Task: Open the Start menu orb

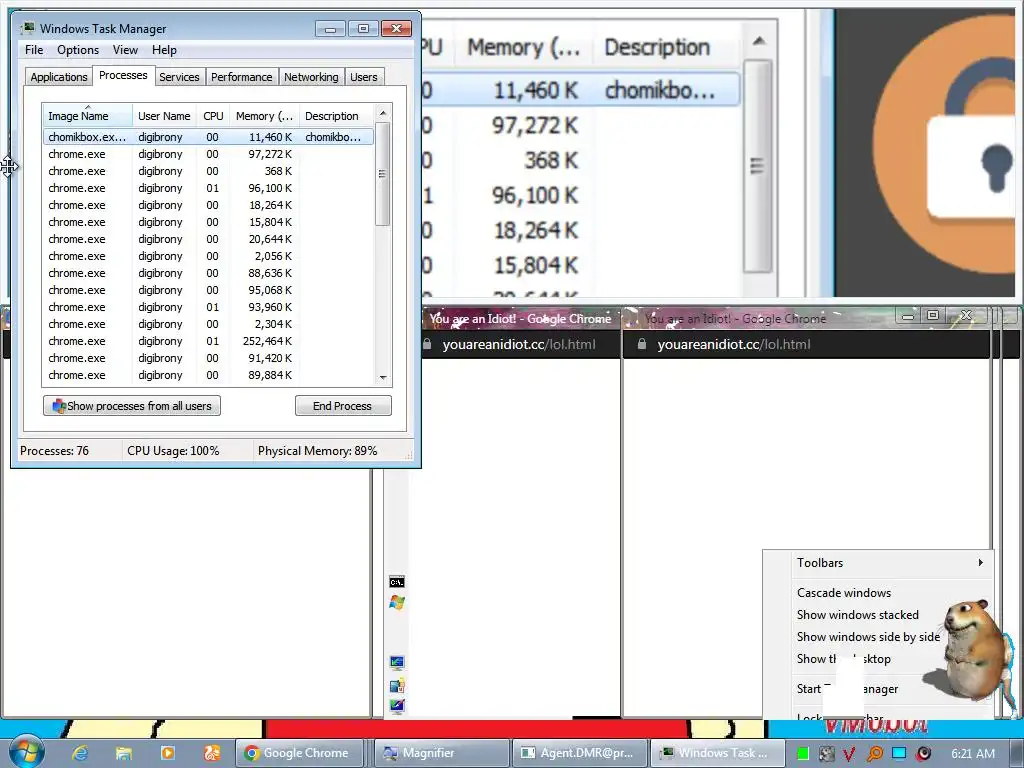Action: 25,752
